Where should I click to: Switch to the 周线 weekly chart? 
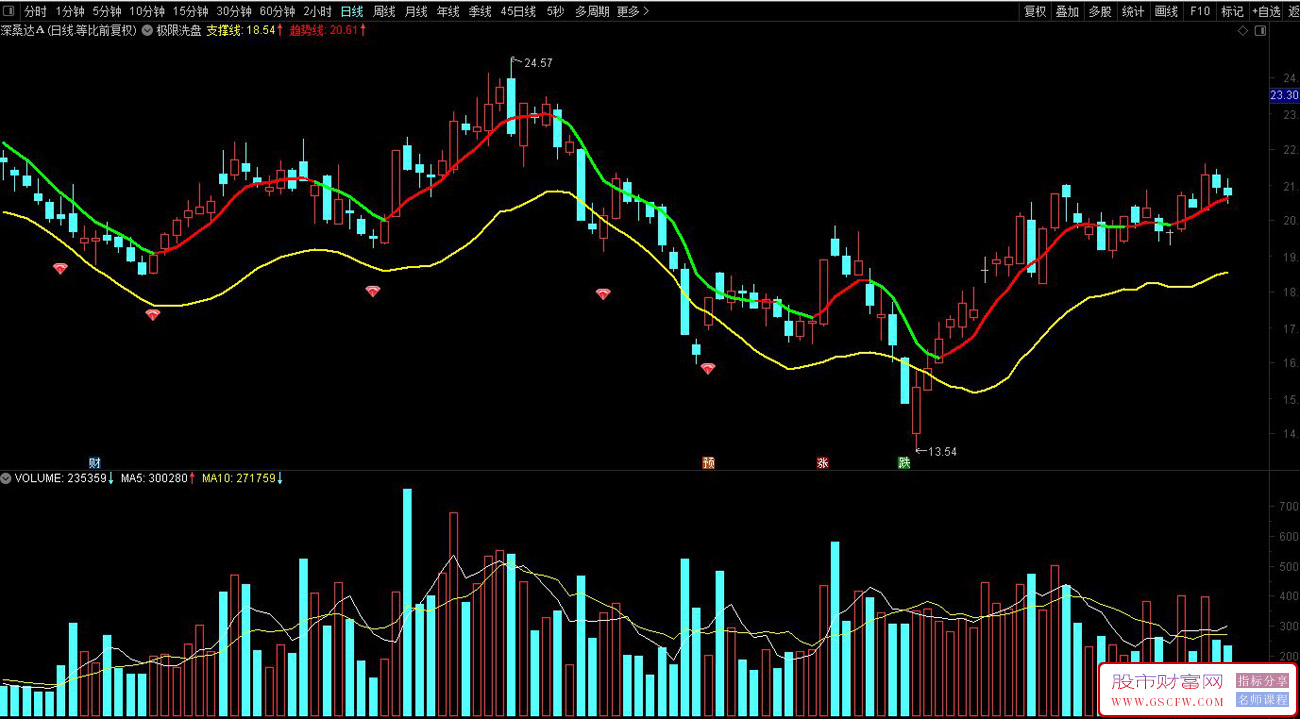[384, 12]
